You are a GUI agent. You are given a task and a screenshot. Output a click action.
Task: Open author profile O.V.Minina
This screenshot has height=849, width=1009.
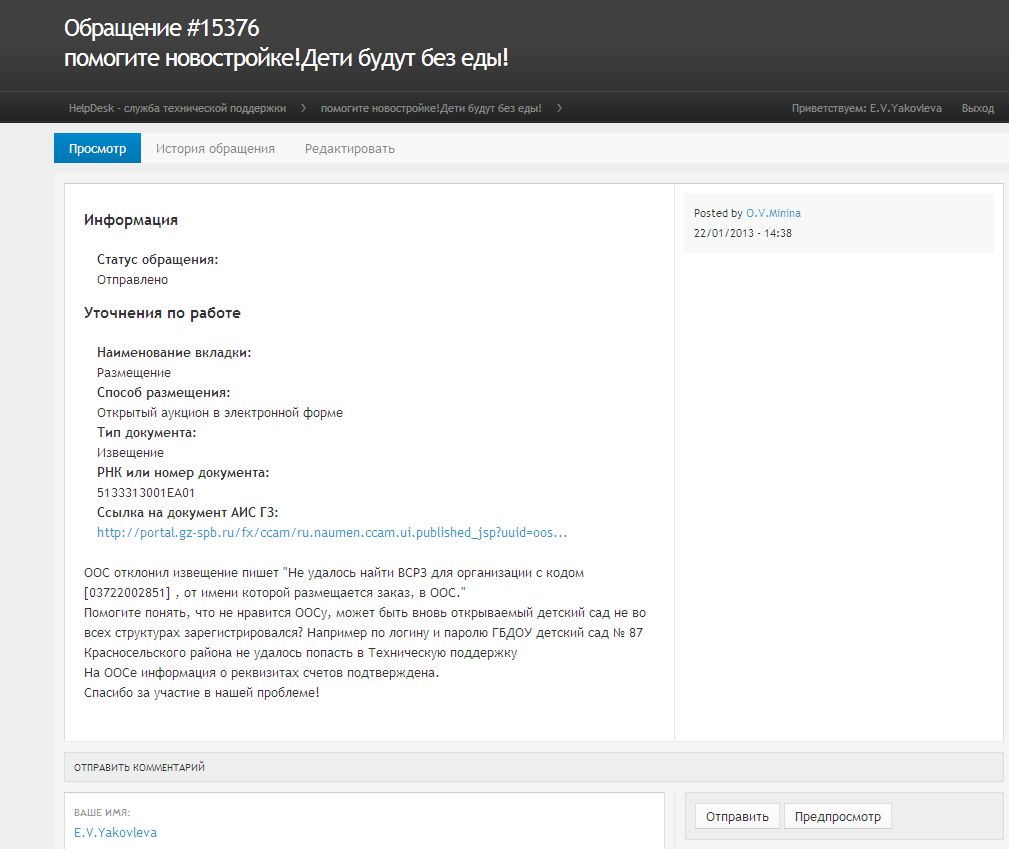click(773, 213)
